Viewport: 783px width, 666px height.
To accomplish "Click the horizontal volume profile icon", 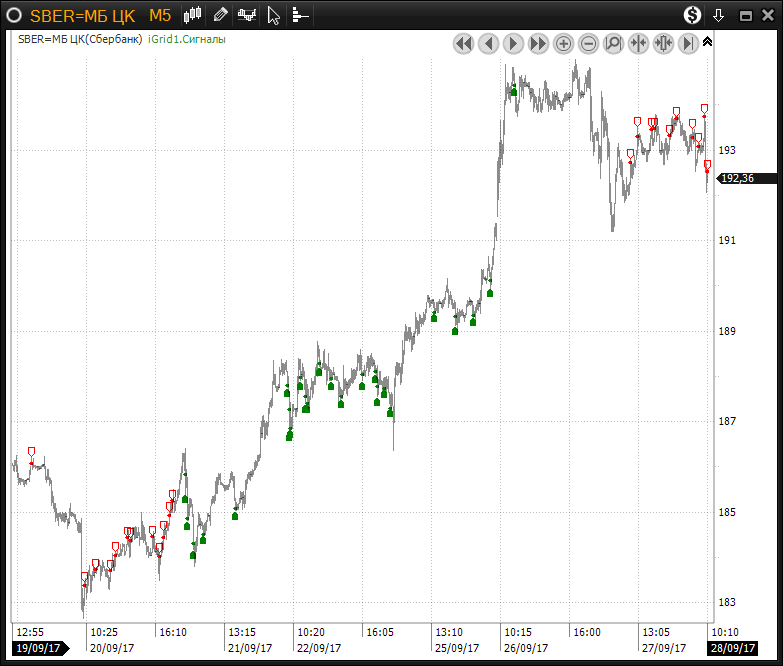I will [300, 15].
